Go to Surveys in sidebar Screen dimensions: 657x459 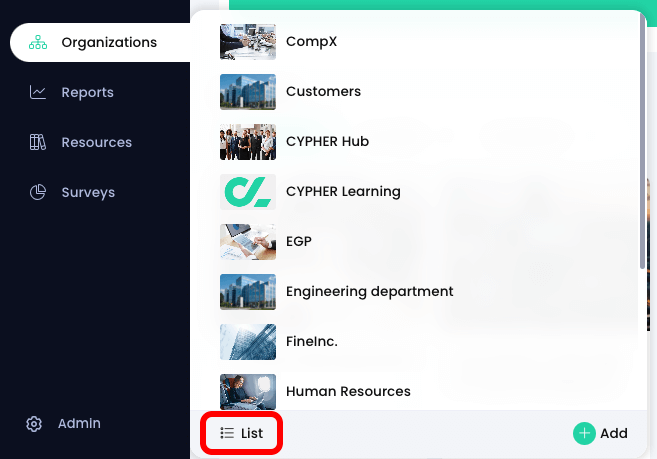point(88,192)
